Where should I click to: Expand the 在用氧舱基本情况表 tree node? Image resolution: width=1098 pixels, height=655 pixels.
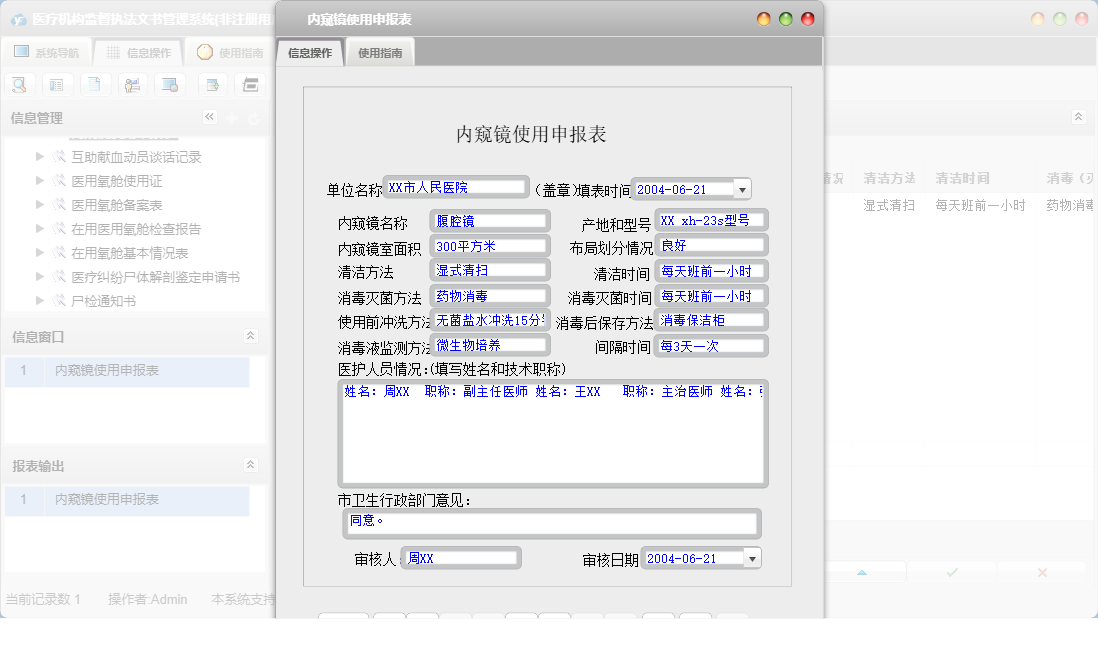(40, 251)
